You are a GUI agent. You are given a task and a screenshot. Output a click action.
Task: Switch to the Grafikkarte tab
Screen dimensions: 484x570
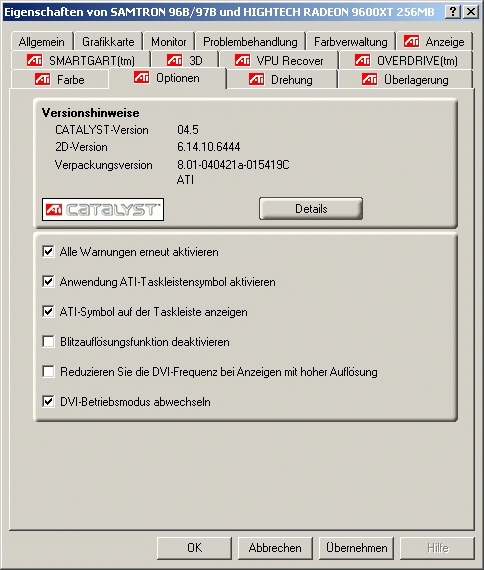pyautogui.click(x=108, y=41)
